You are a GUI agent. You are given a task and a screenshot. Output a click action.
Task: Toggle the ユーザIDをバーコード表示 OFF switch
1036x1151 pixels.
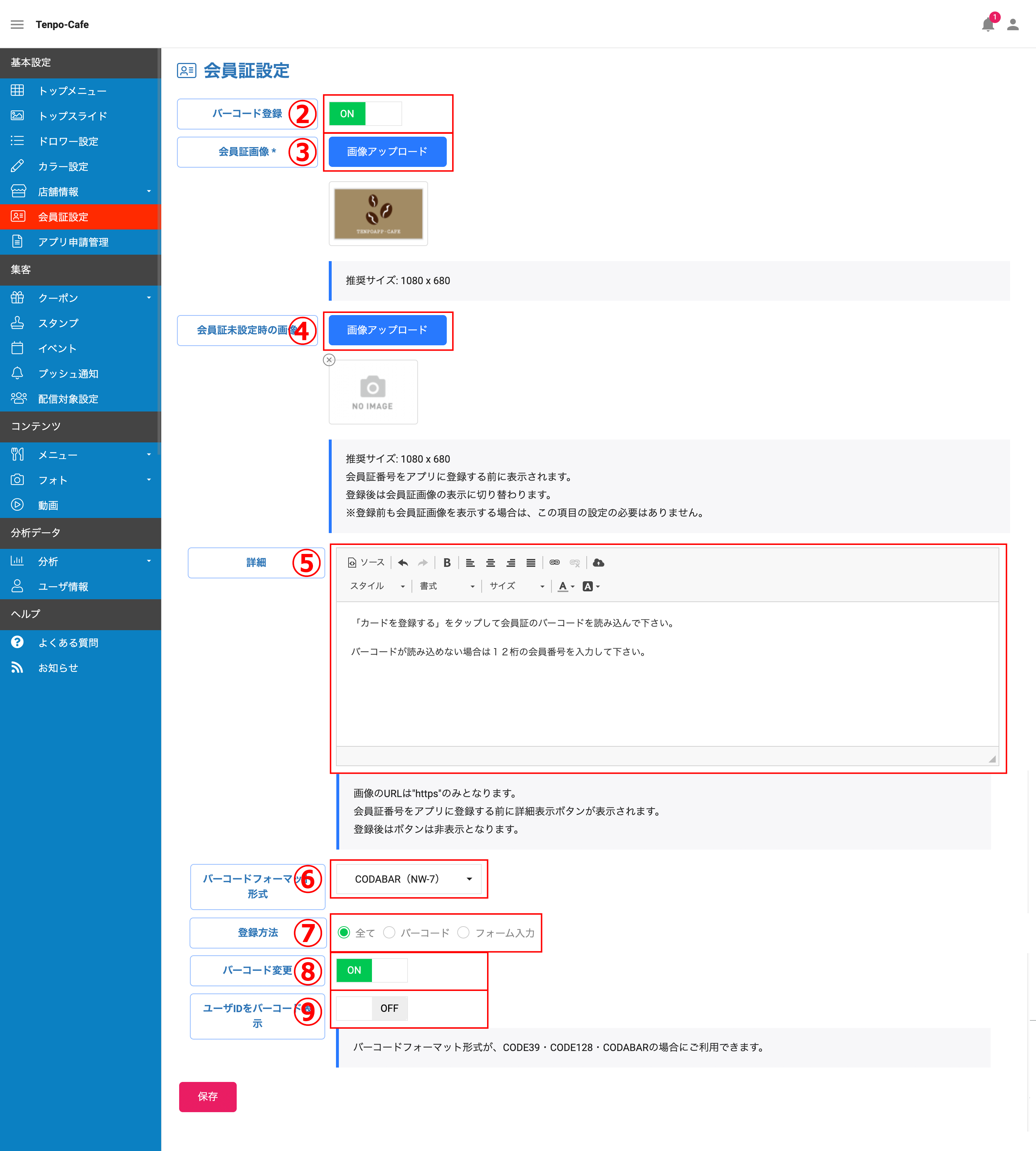[x=372, y=1008]
